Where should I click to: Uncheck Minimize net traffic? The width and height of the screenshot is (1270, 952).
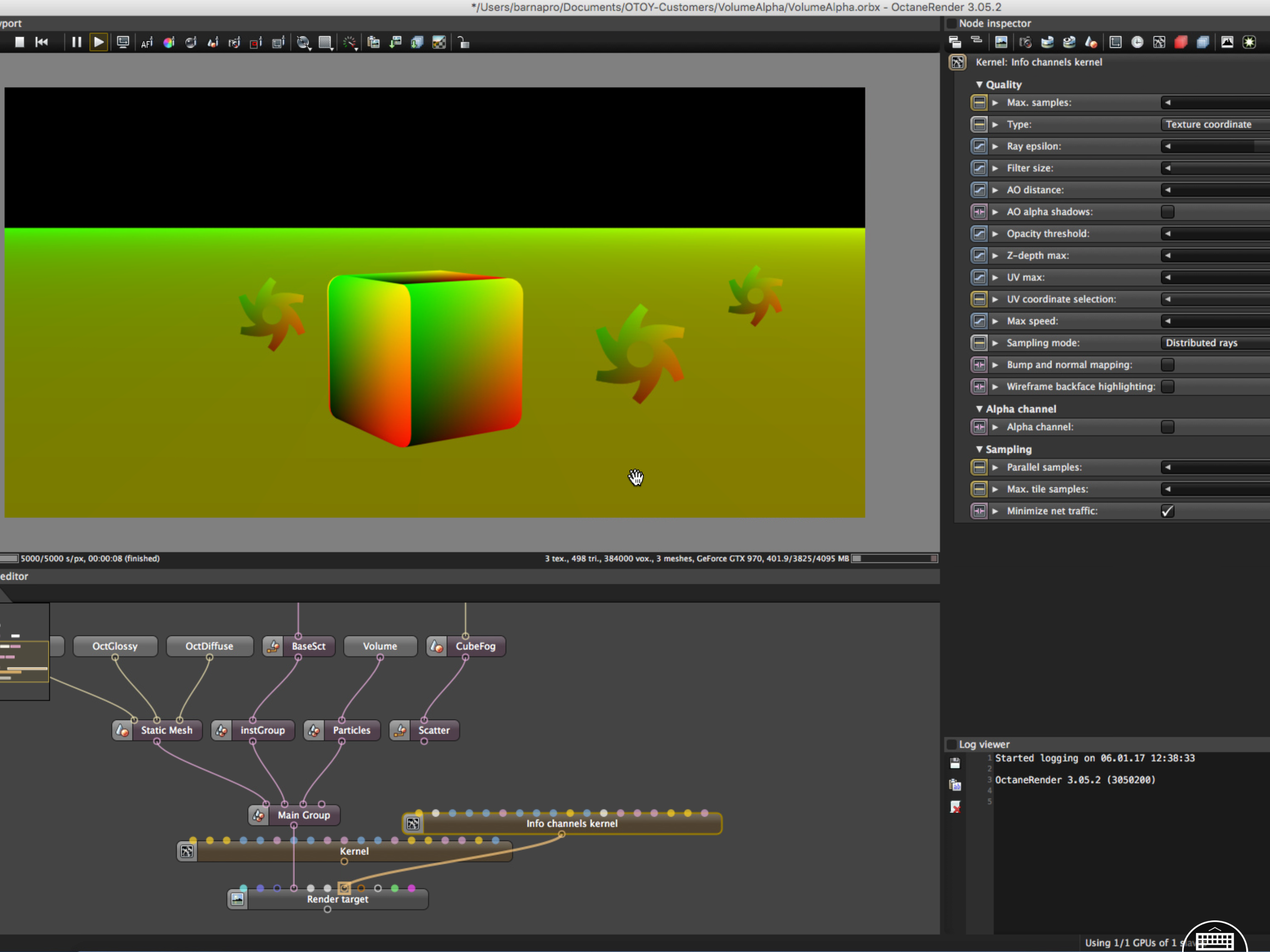pos(1167,511)
